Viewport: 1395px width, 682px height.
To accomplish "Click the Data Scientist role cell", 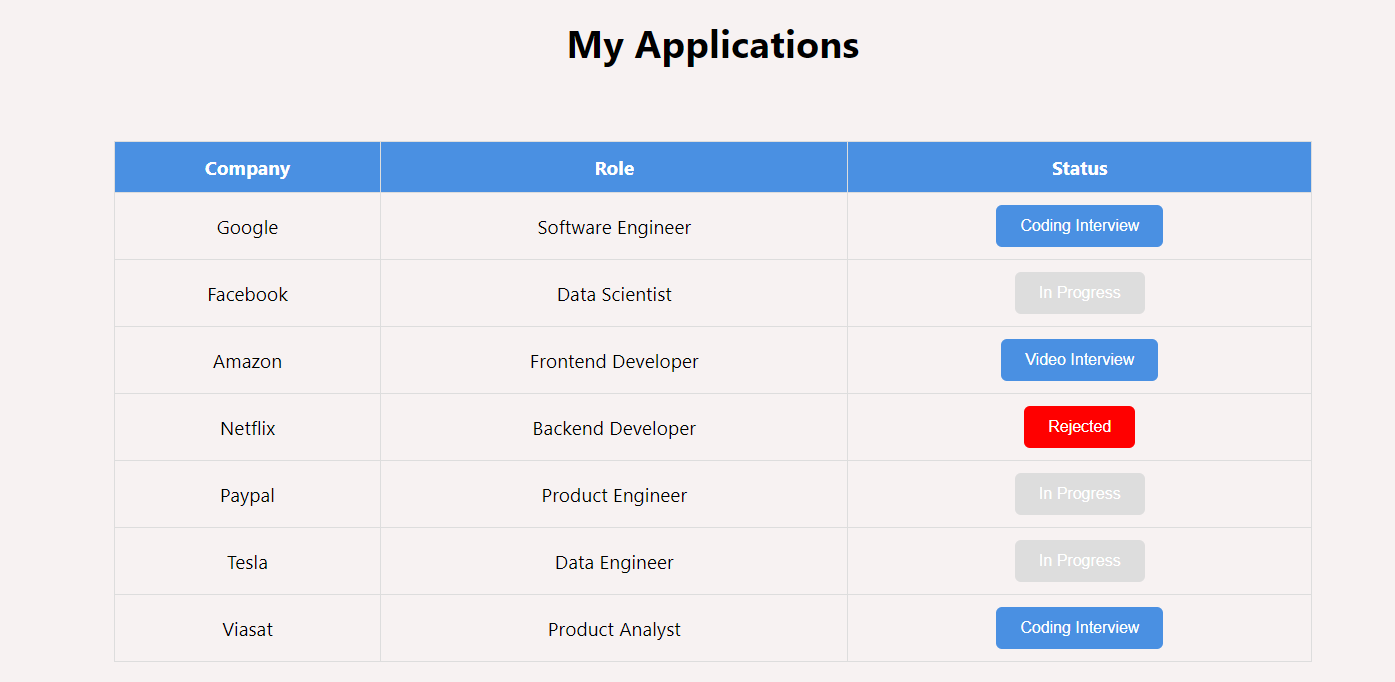I will [614, 294].
